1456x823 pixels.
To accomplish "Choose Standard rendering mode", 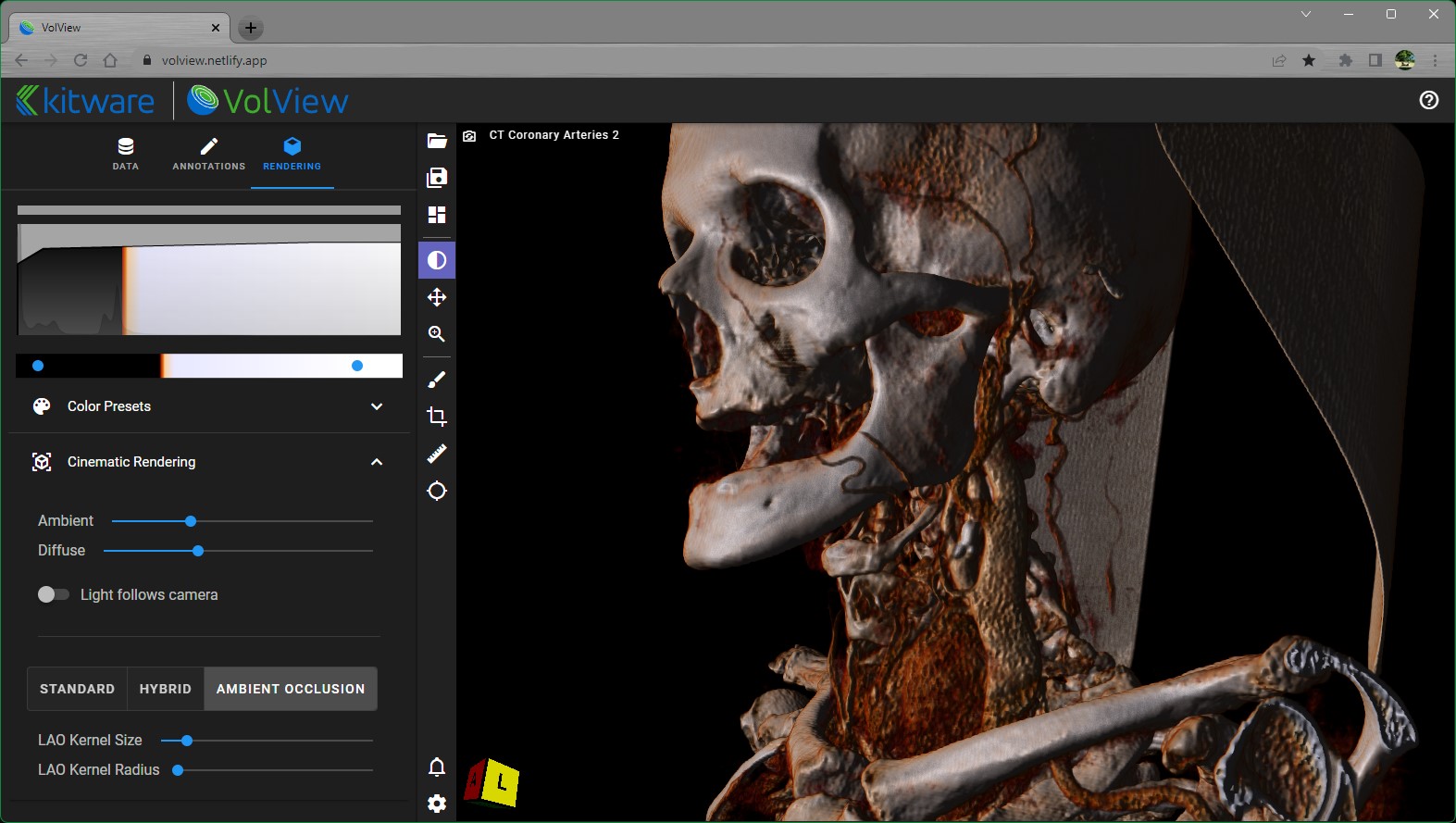I will coord(78,689).
